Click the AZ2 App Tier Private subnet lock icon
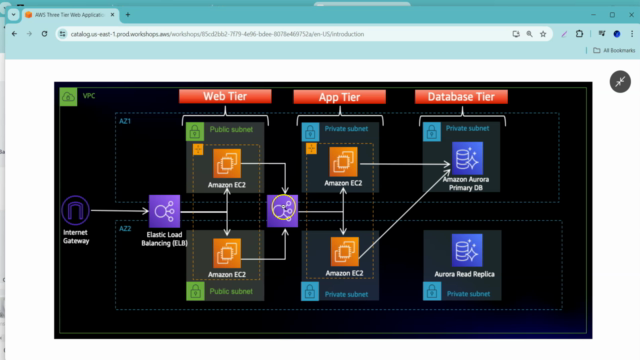 pyautogui.click(x=310, y=291)
